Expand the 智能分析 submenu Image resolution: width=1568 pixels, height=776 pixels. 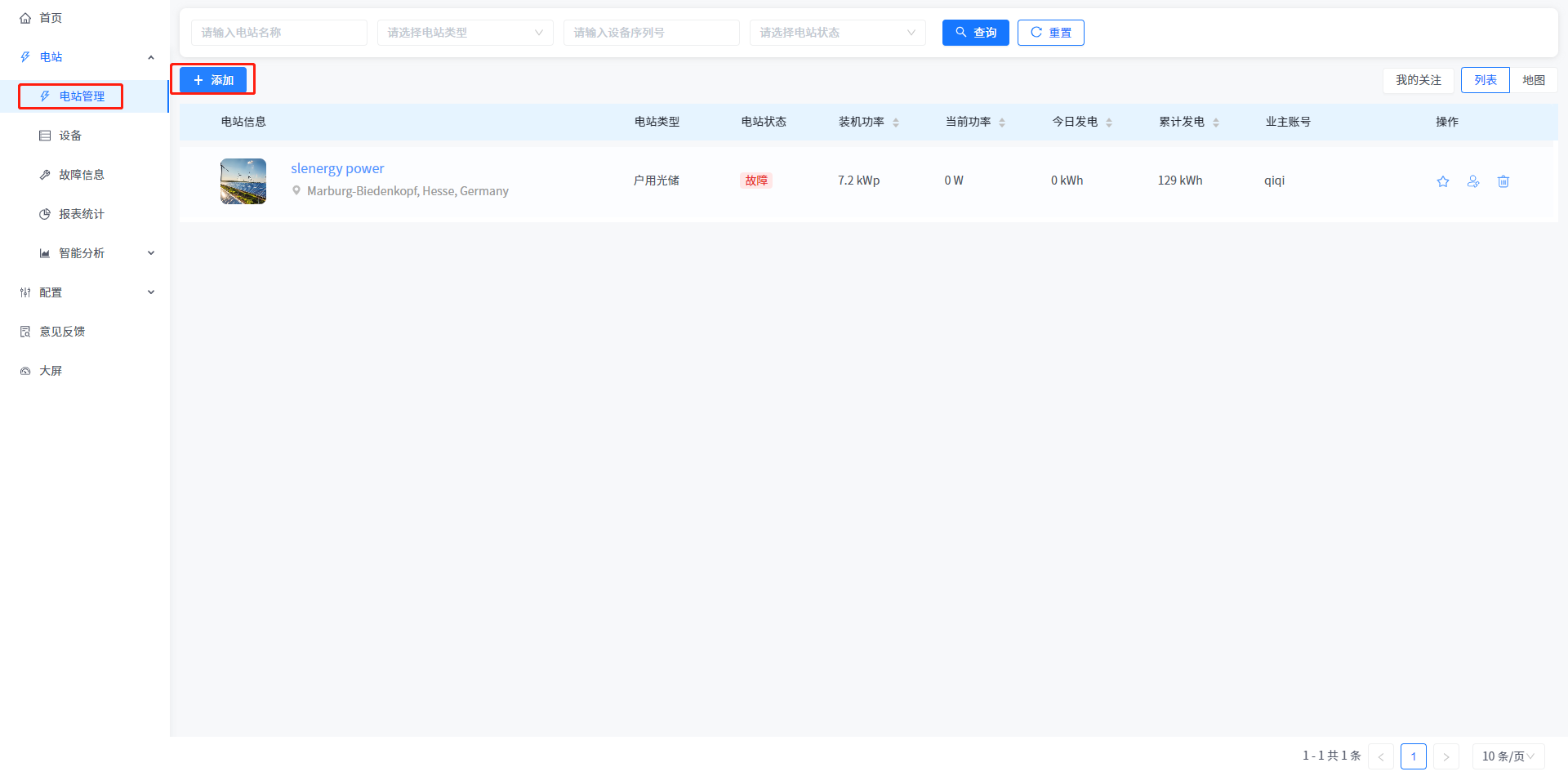(x=82, y=253)
